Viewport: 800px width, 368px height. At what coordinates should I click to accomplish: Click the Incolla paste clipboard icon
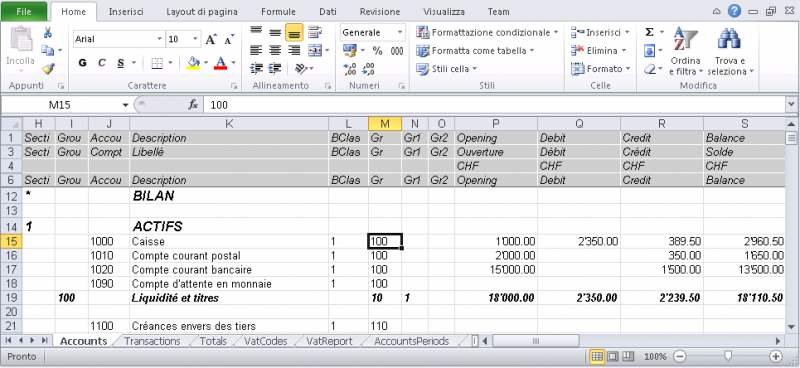pyautogui.click(x=21, y=40)
